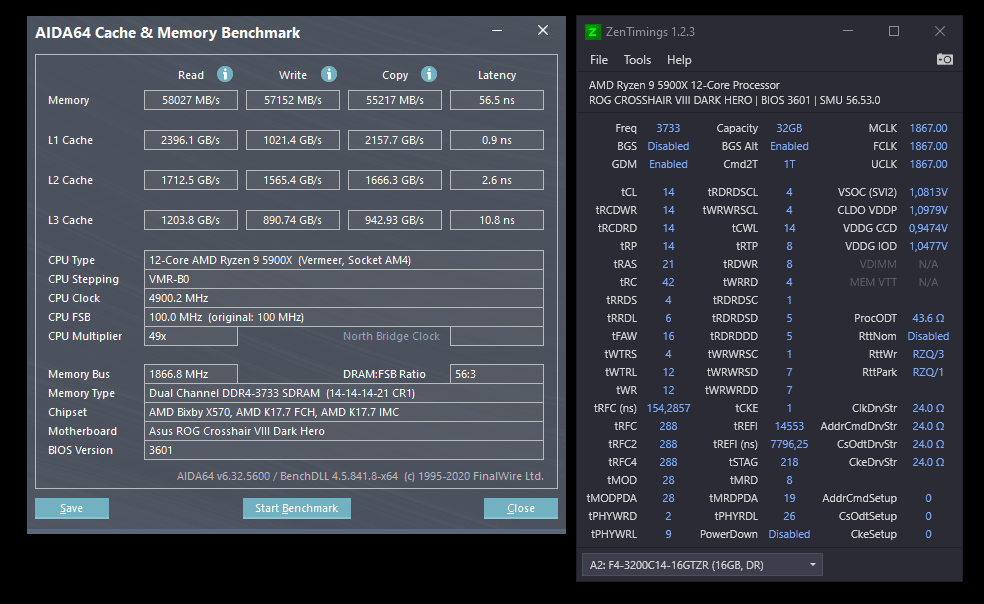The image size is (984, 604).
Task: Click the FCLK value 1867.00
Action: pos(928,146)
